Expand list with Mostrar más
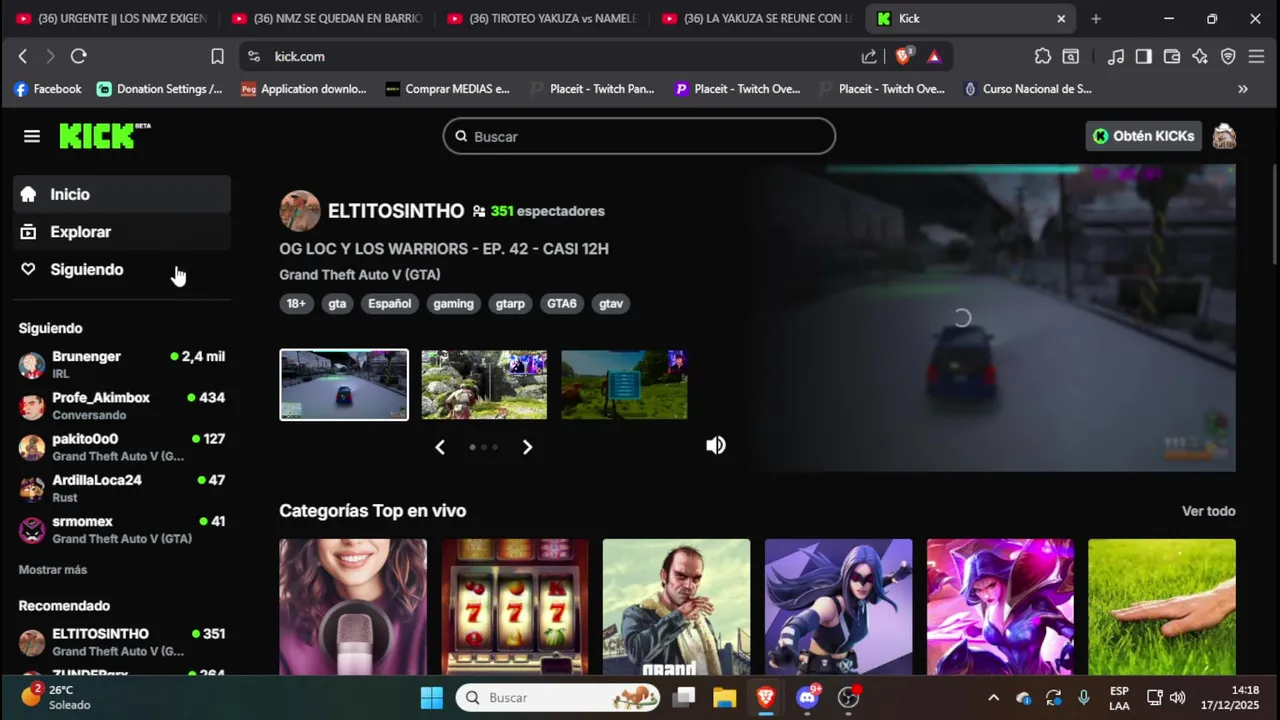The width and height of the screenshot is (1280, 720). 53,570
